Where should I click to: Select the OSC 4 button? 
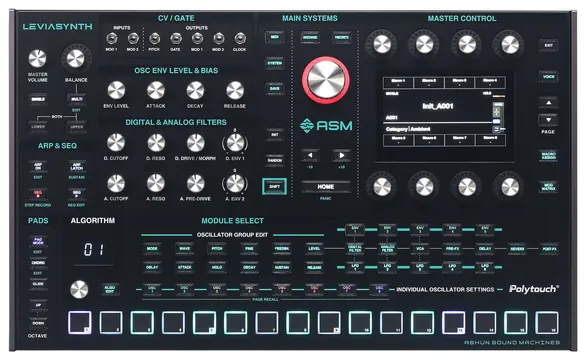coord(249,289)
